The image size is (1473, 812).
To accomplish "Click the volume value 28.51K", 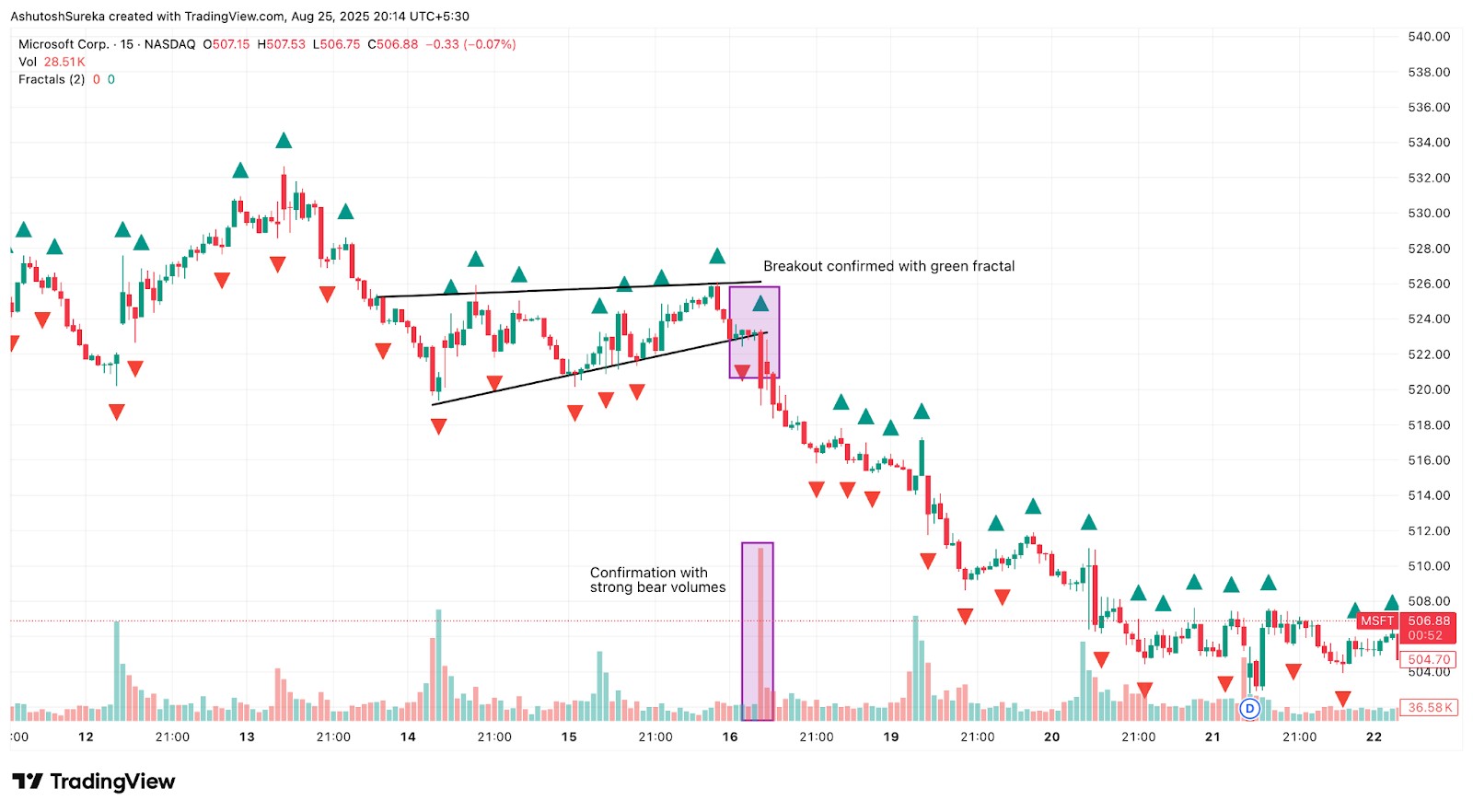I will [x=64, y=62].
